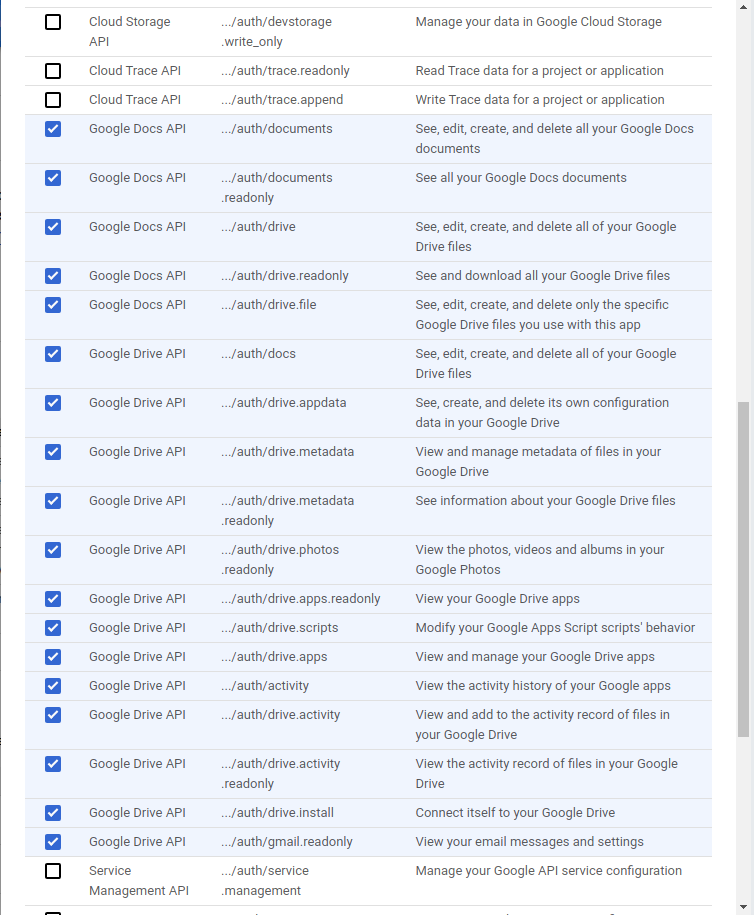The width and height of the screenshot is (754, 915).
Task: Select the 'Cloud Storage API' cell text
Action: click(x=130, y=32)
